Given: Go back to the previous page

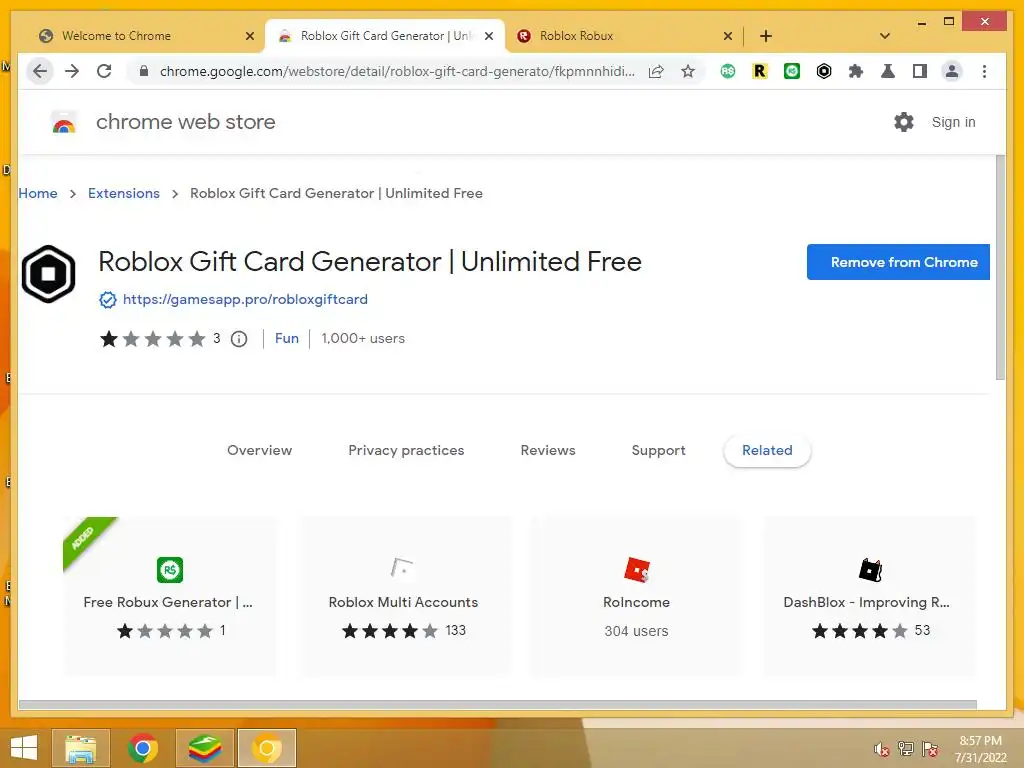Looking at the screenshot, I should pos(40,71).
